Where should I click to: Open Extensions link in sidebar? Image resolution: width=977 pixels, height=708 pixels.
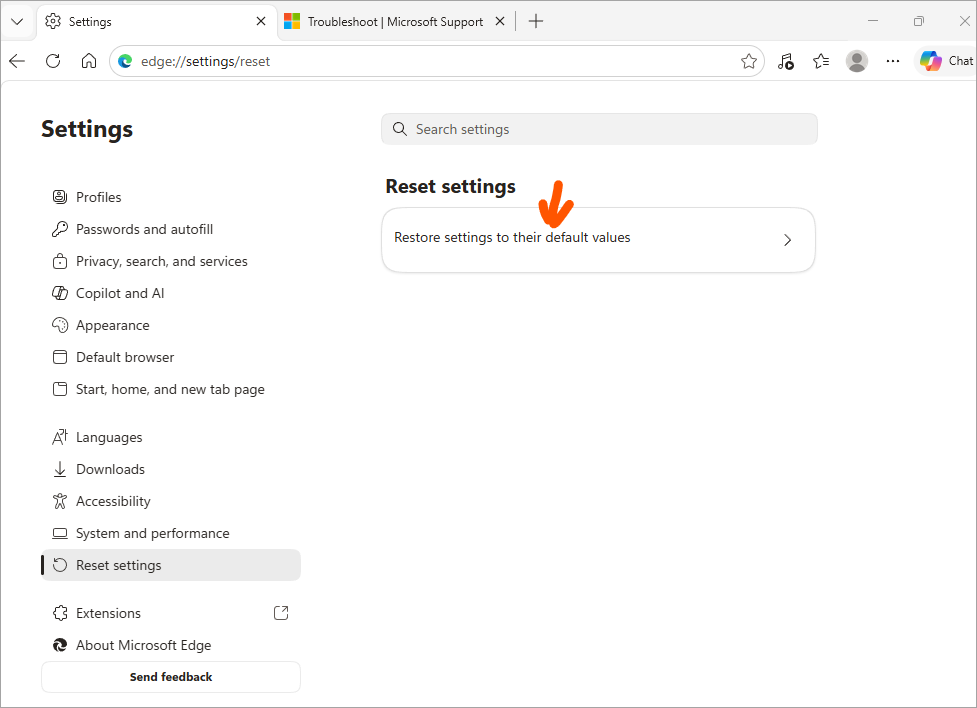point(171,613)
